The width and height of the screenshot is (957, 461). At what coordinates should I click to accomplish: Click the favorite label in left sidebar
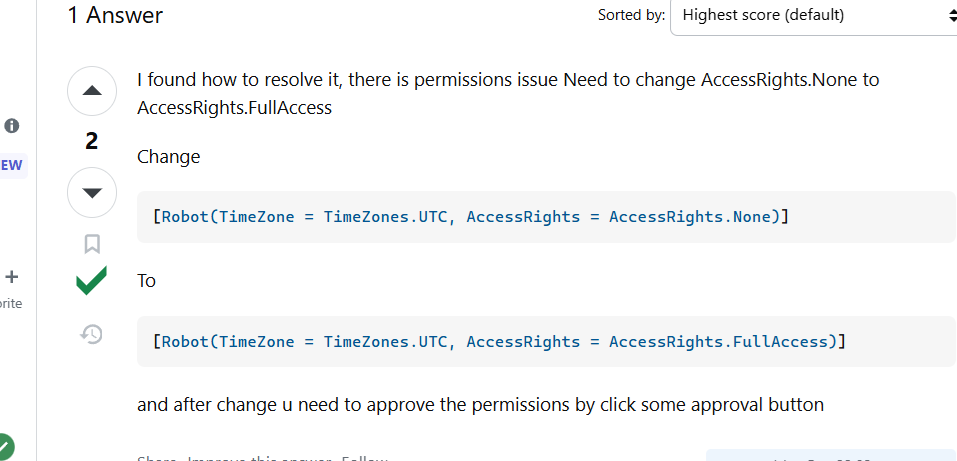[10, 303]
